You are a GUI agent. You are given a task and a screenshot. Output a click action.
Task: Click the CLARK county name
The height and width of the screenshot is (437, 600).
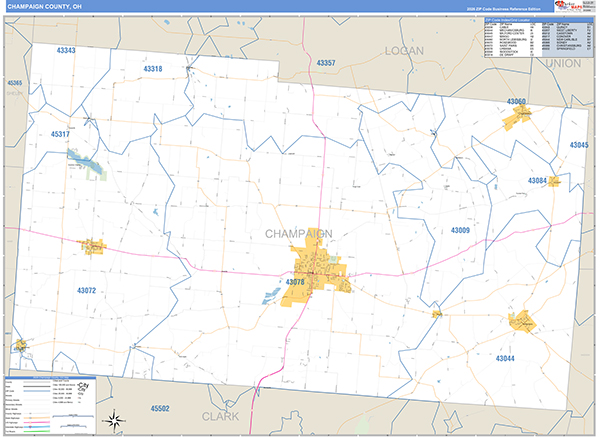pyautogui.click(x=220, y=416)
